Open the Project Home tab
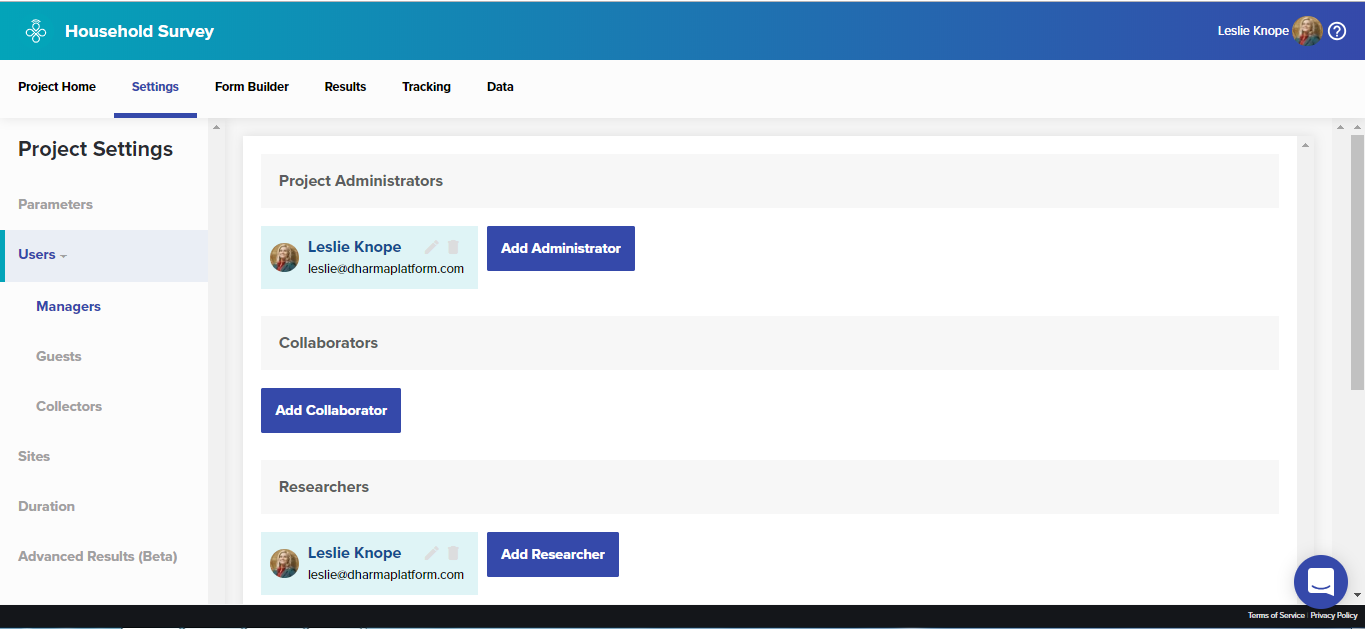This screenshot has height=629, width=1365. point(57,87)
